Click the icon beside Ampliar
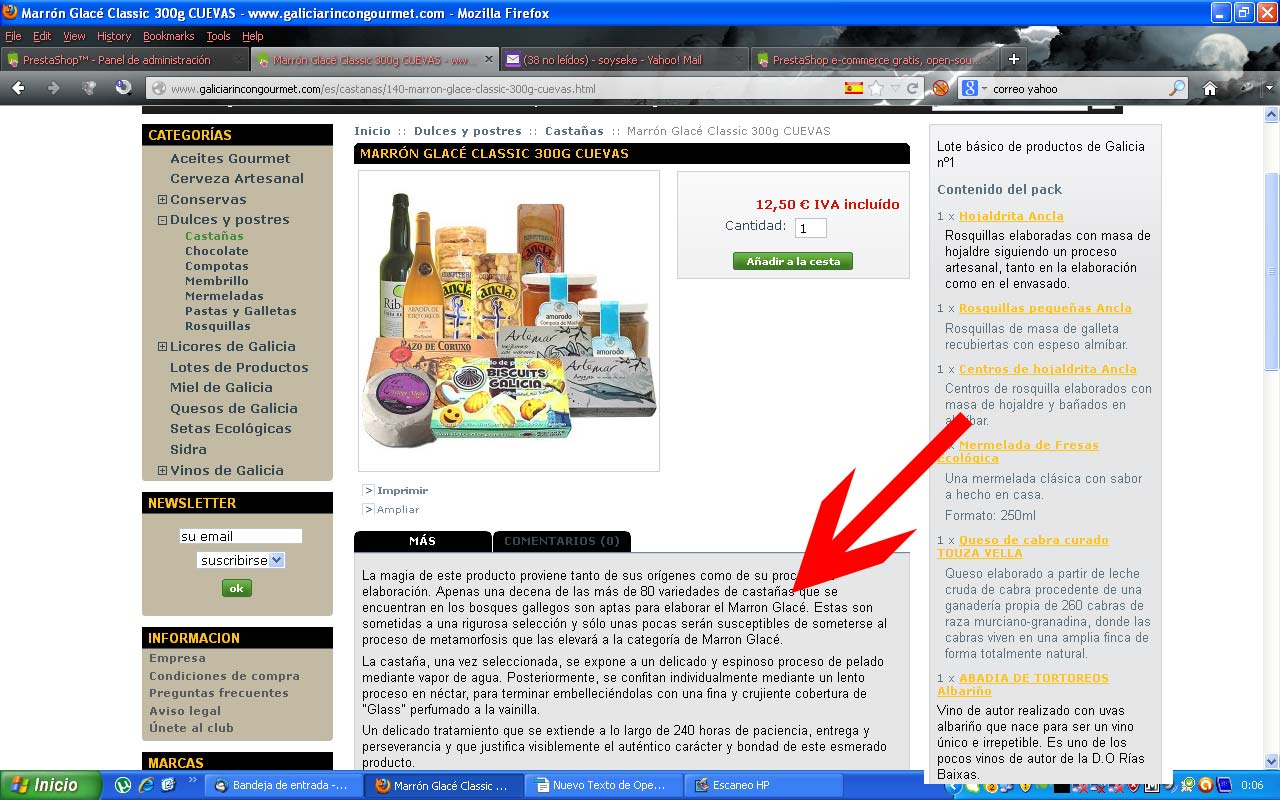The width and height of the screenshot is (1280, 800). coord(368,509)
